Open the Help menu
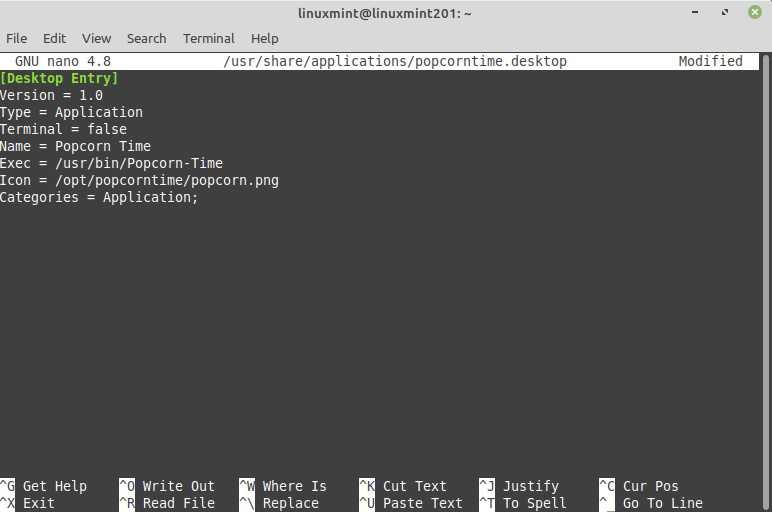This screenshot has height=512, width=772. (264, 38)
